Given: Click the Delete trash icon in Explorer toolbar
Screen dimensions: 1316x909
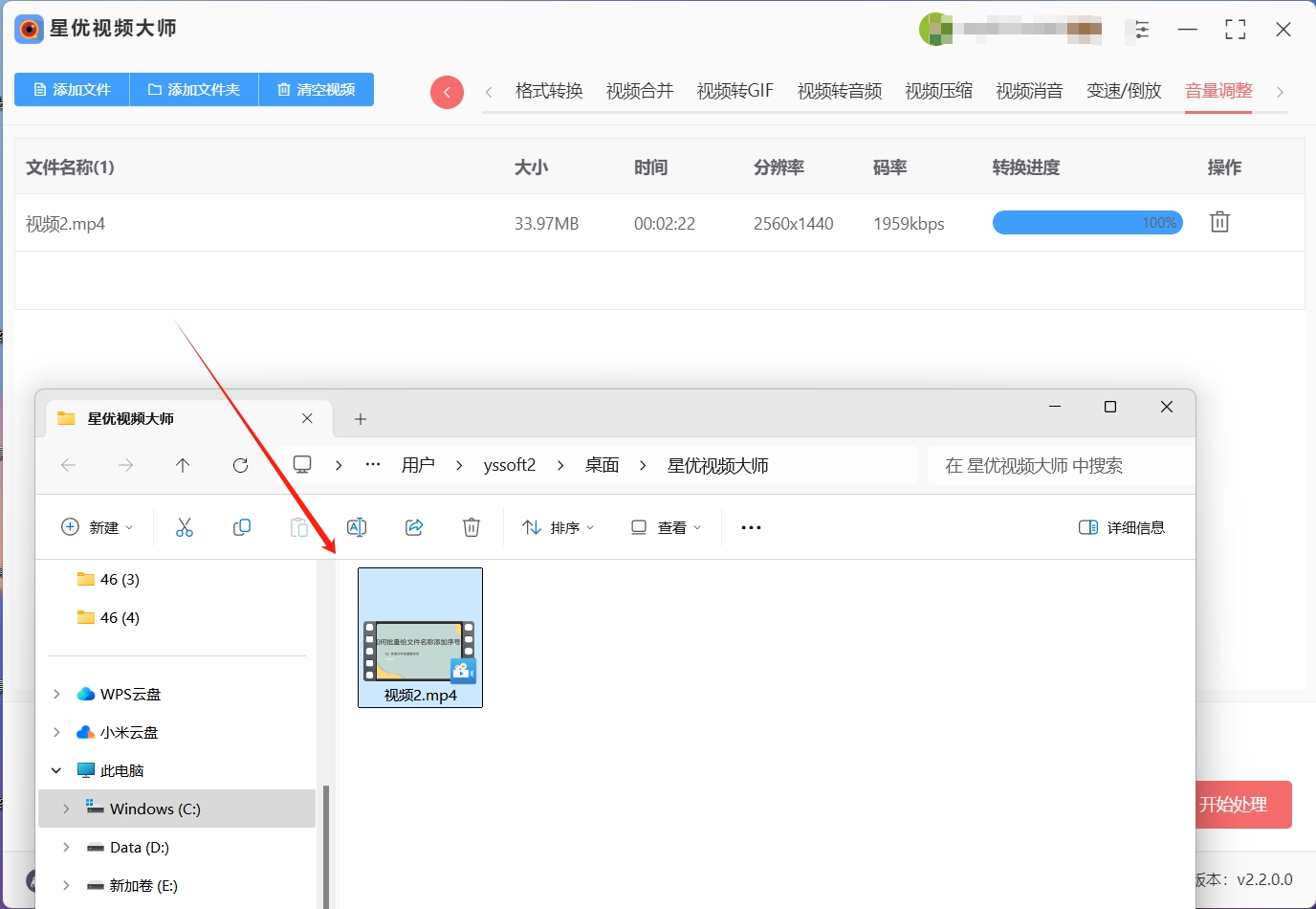Looking at the screenshot, I should 472,527.
